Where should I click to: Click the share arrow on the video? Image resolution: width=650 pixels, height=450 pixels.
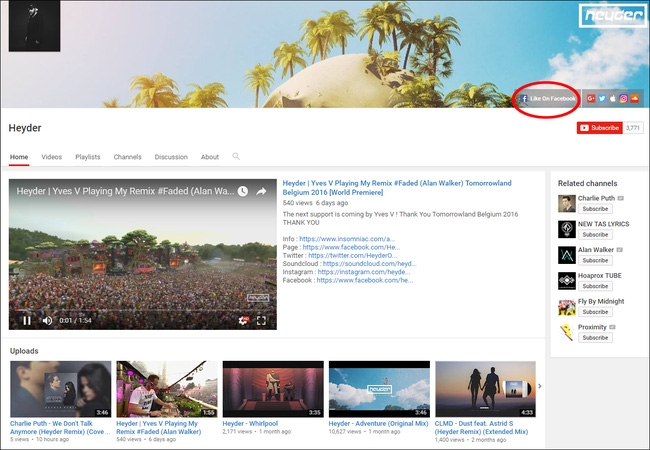(261, 191)
